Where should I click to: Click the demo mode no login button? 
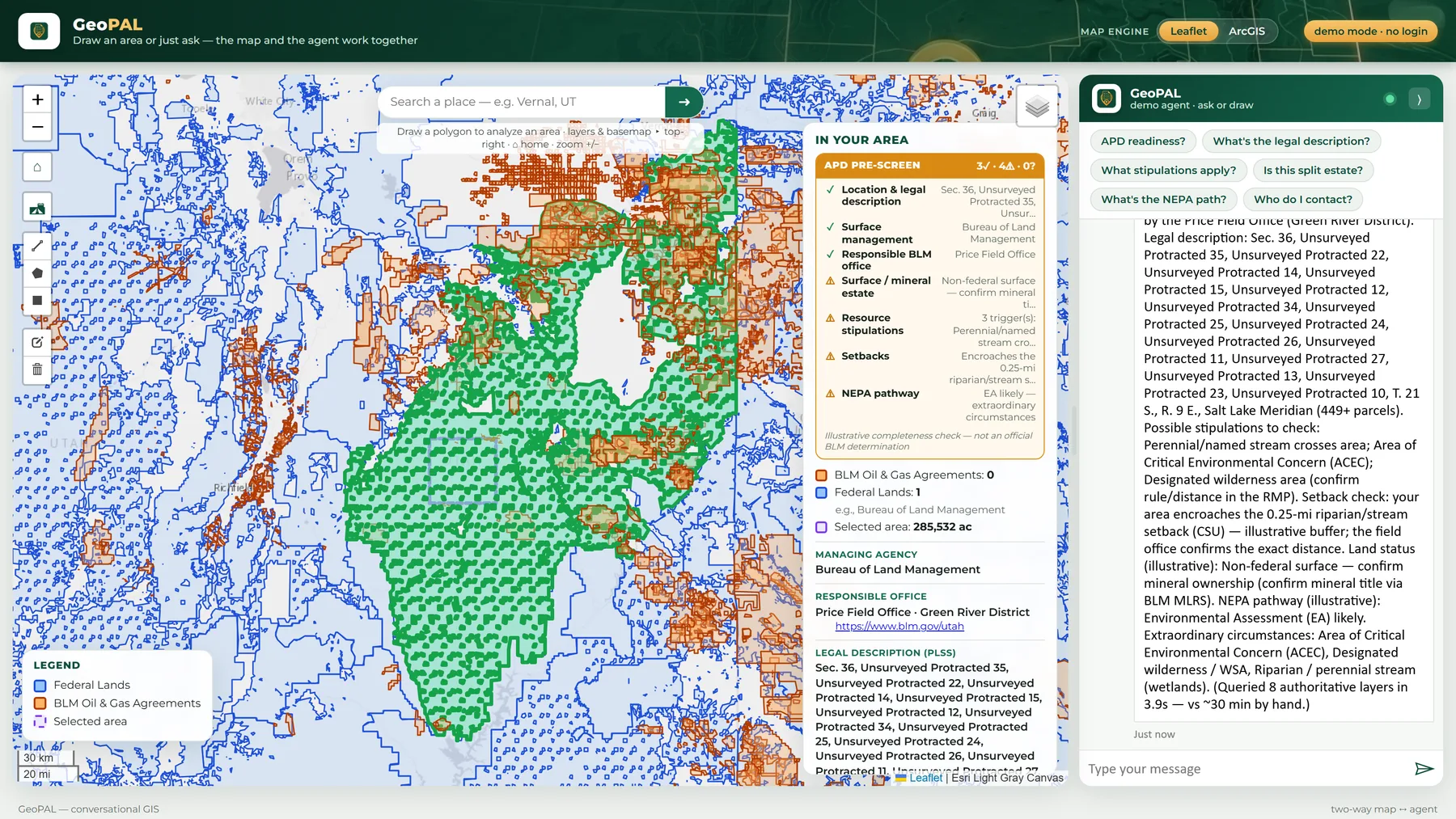tap(1370, 32)
